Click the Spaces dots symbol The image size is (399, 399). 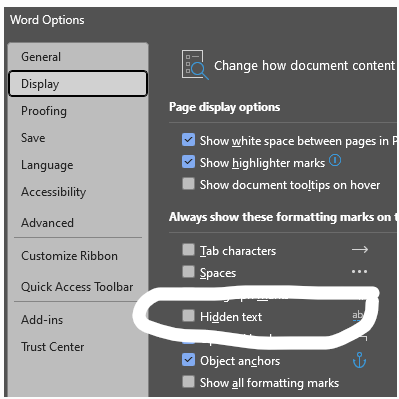click(359, 272)
